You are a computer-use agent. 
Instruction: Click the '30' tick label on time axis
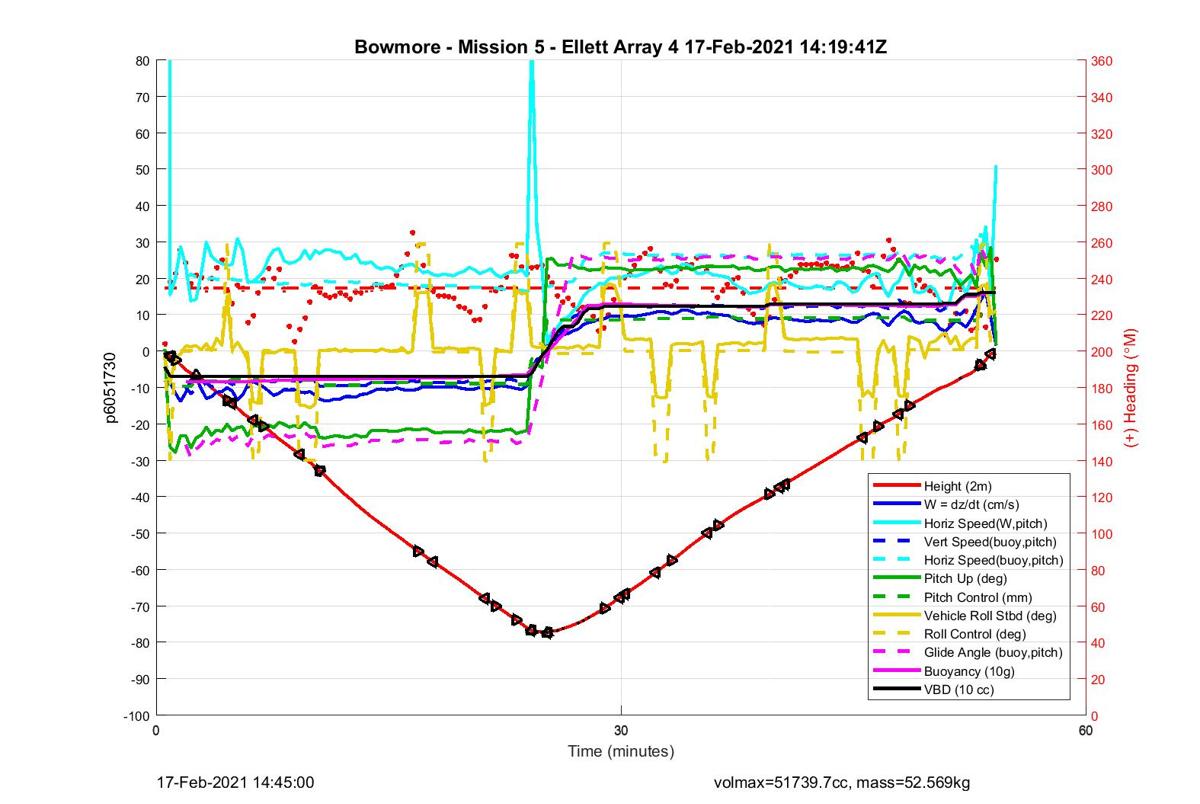[621, 731]
